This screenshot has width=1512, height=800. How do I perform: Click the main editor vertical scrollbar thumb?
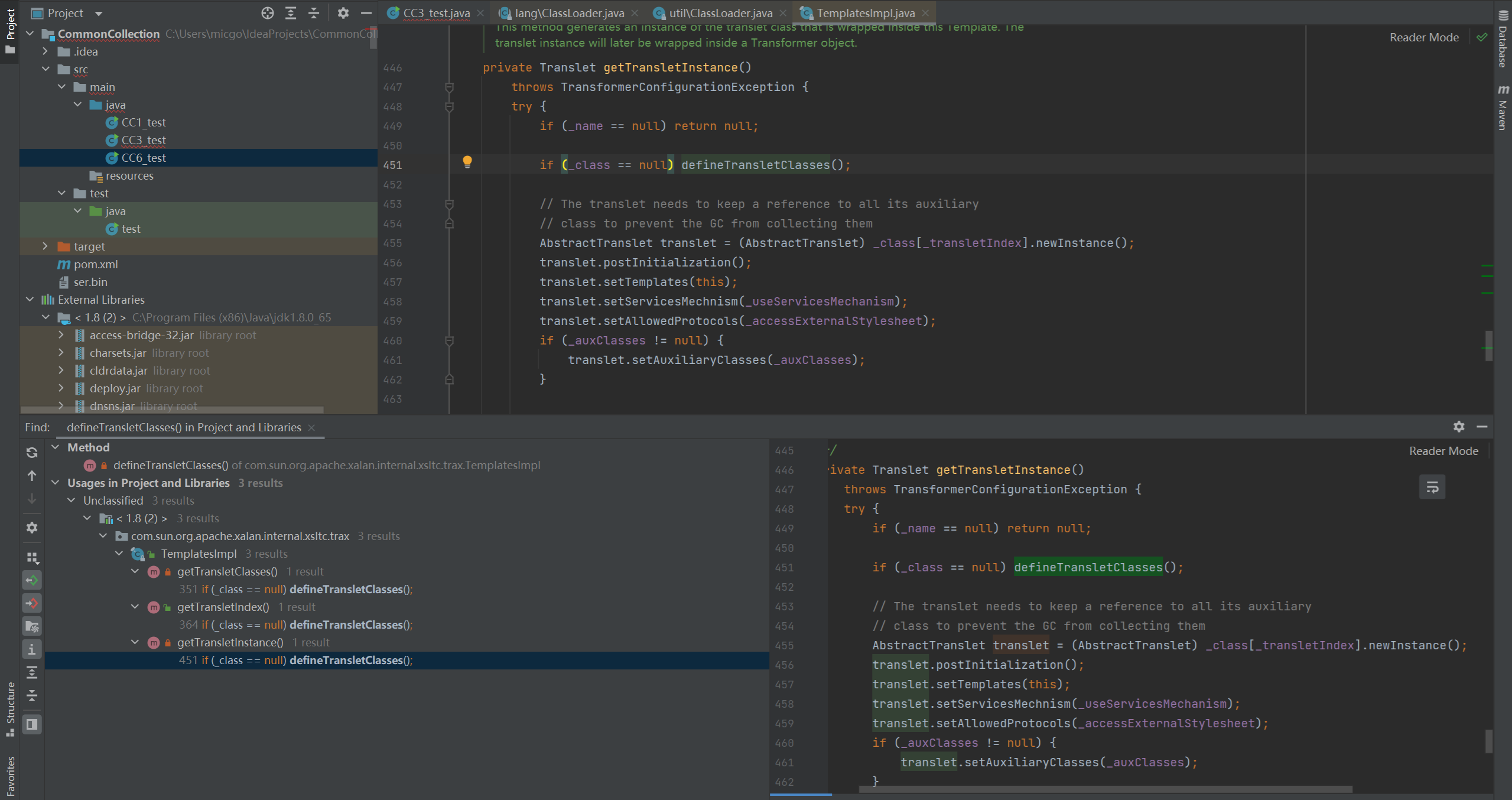point(1488,345)
